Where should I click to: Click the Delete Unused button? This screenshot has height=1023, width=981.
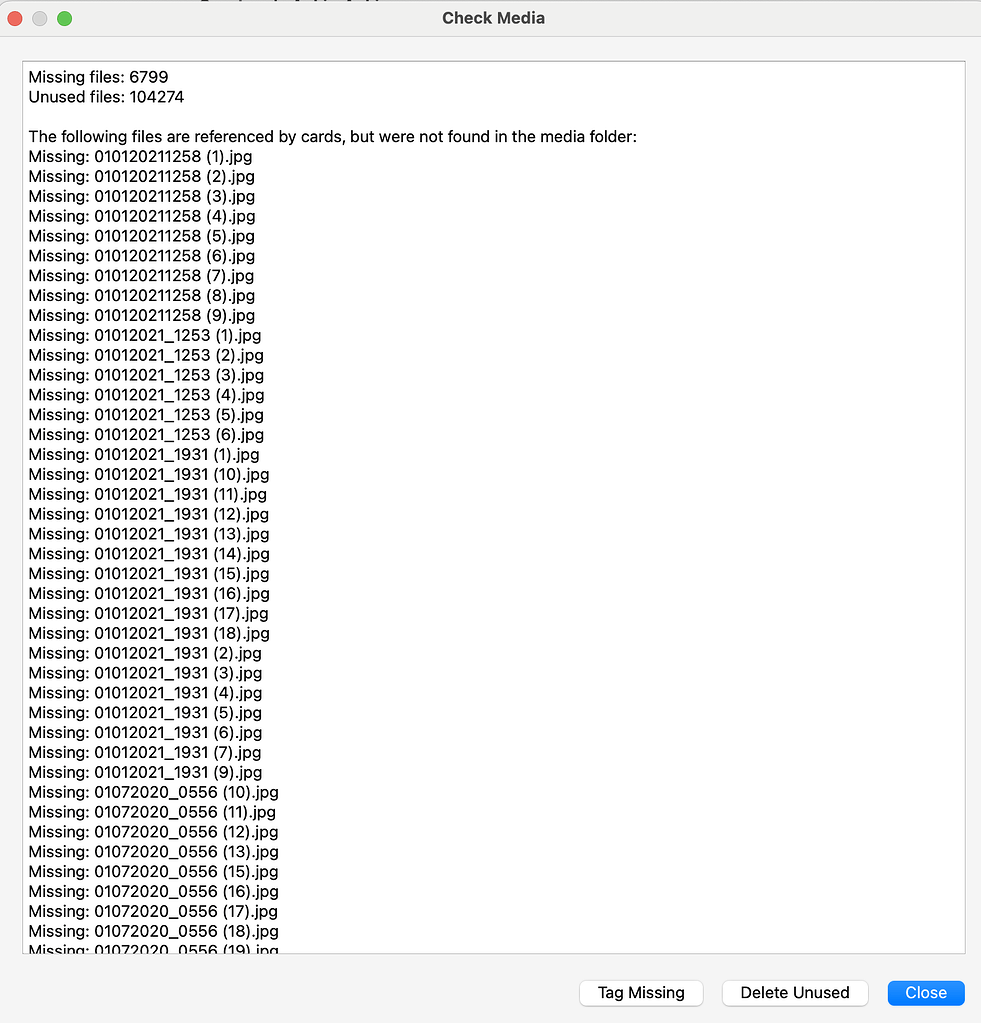(794, 992)
